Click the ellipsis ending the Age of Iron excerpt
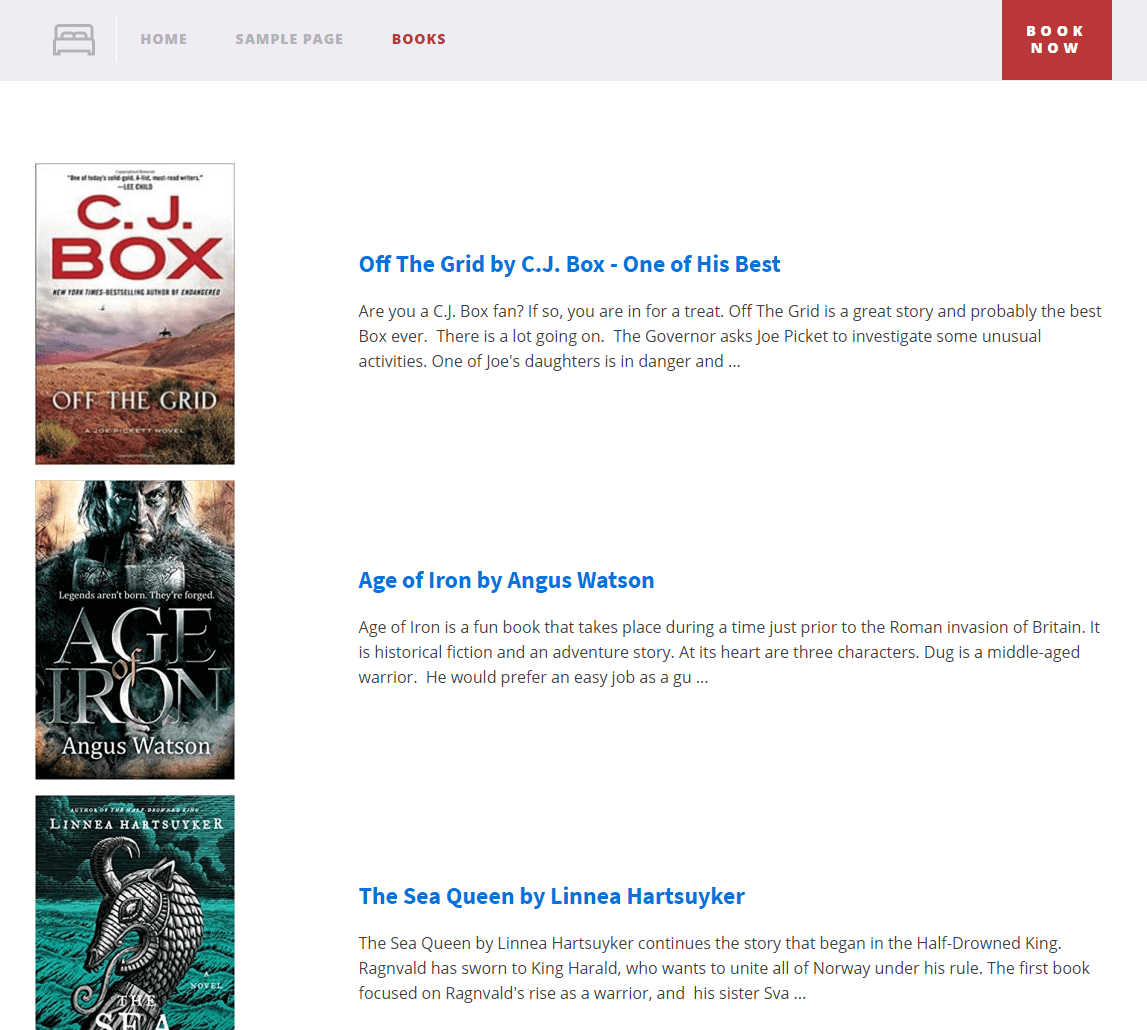This screenshot has width=1147, height=1030. [703, 677]
